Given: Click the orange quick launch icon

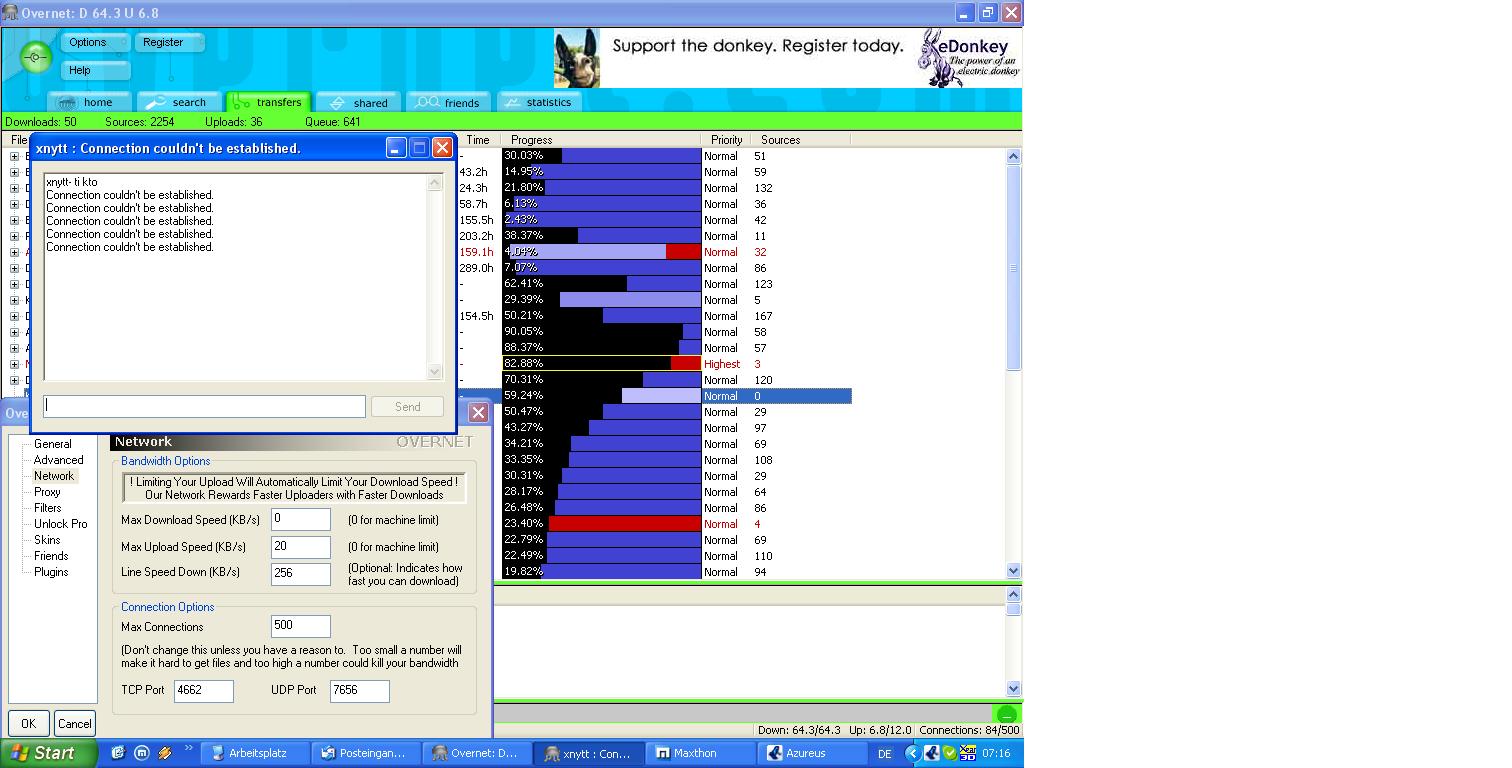Looking at the screenshot, I should 165,753.
